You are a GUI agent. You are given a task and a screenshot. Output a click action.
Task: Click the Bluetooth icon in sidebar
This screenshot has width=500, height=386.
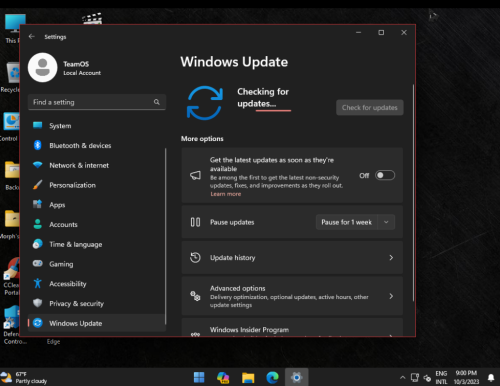click(38, 145)
